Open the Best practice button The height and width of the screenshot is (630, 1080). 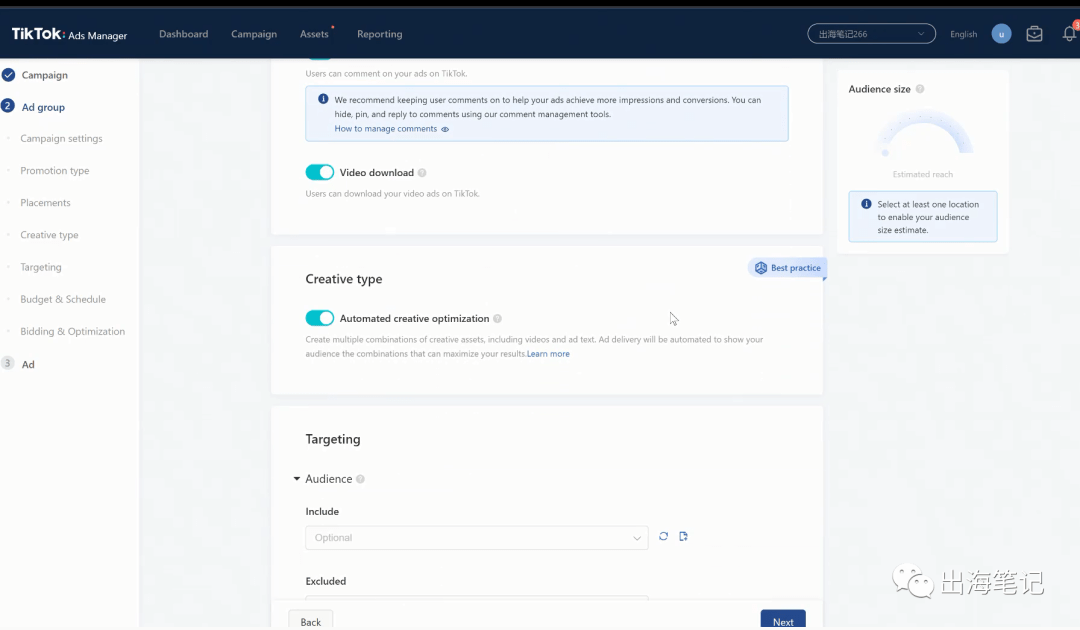coord(787,268)
